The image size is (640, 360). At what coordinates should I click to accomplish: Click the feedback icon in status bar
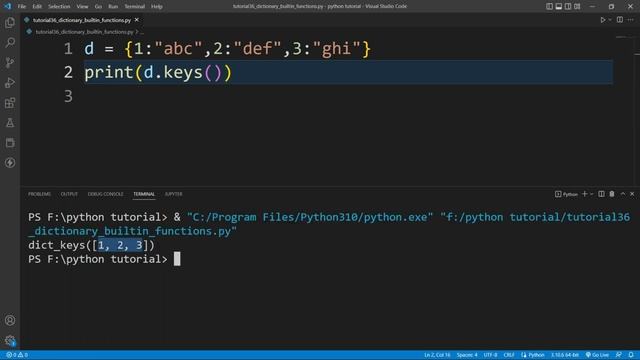coord(619,355)
